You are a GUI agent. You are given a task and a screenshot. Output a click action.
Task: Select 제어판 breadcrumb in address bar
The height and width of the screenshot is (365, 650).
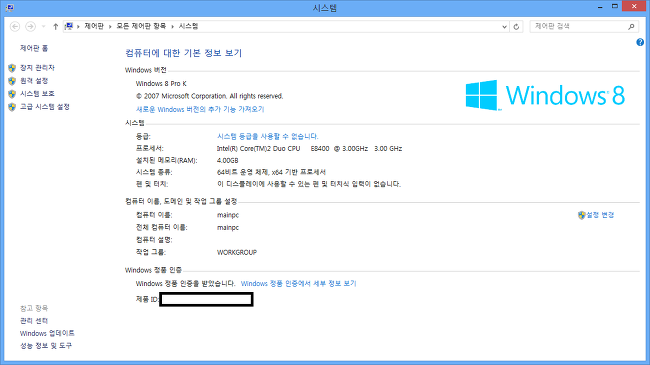[94, 26]
